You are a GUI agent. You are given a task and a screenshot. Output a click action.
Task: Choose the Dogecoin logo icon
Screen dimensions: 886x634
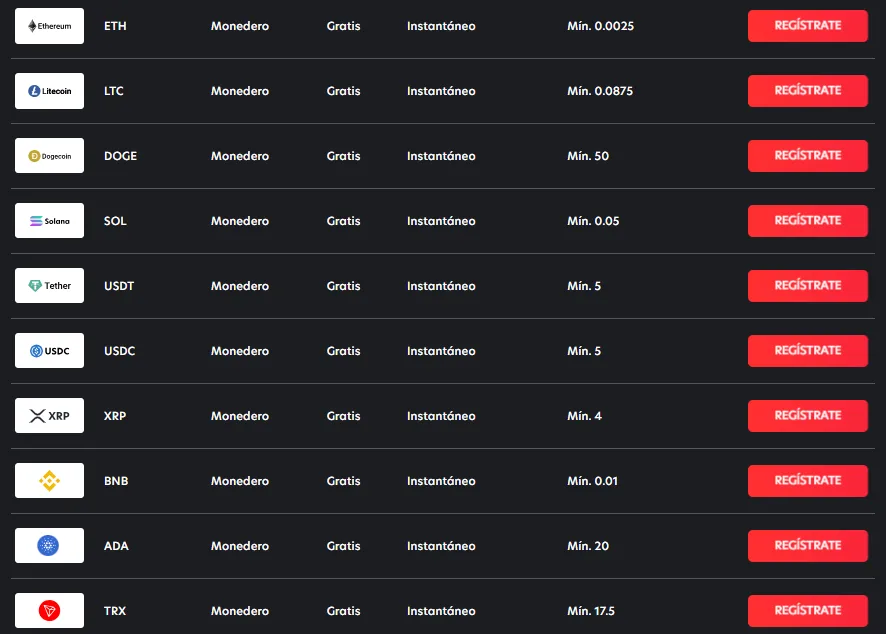tap(49, 156)
